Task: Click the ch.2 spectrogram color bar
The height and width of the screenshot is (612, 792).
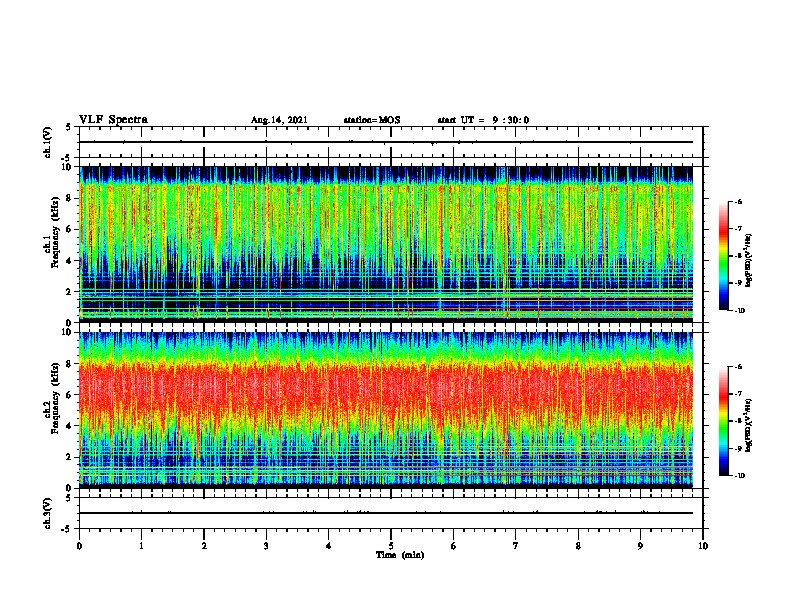Action: pos(723,421)
